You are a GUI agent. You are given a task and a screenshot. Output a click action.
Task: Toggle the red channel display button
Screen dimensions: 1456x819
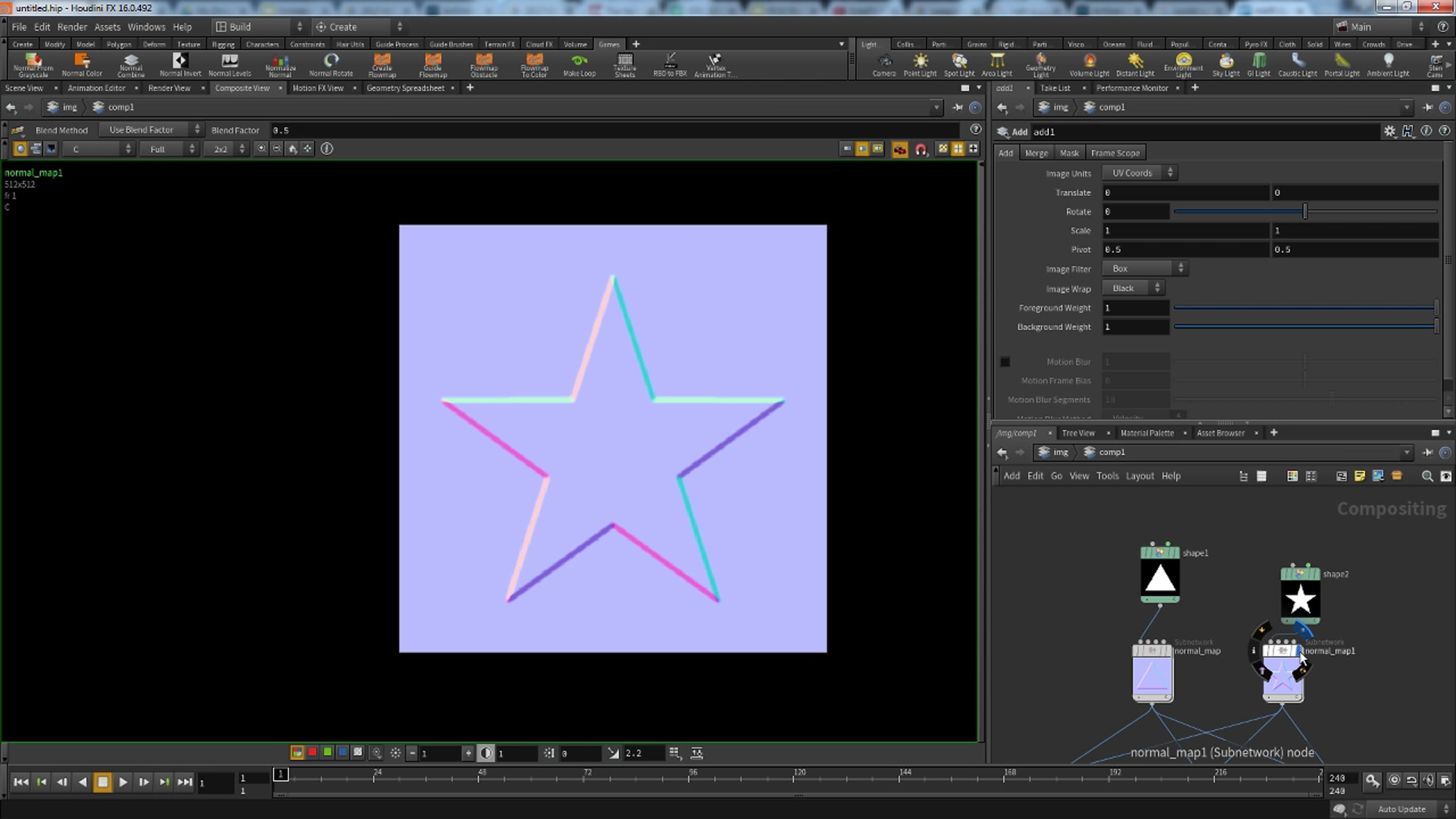(312, 752)
